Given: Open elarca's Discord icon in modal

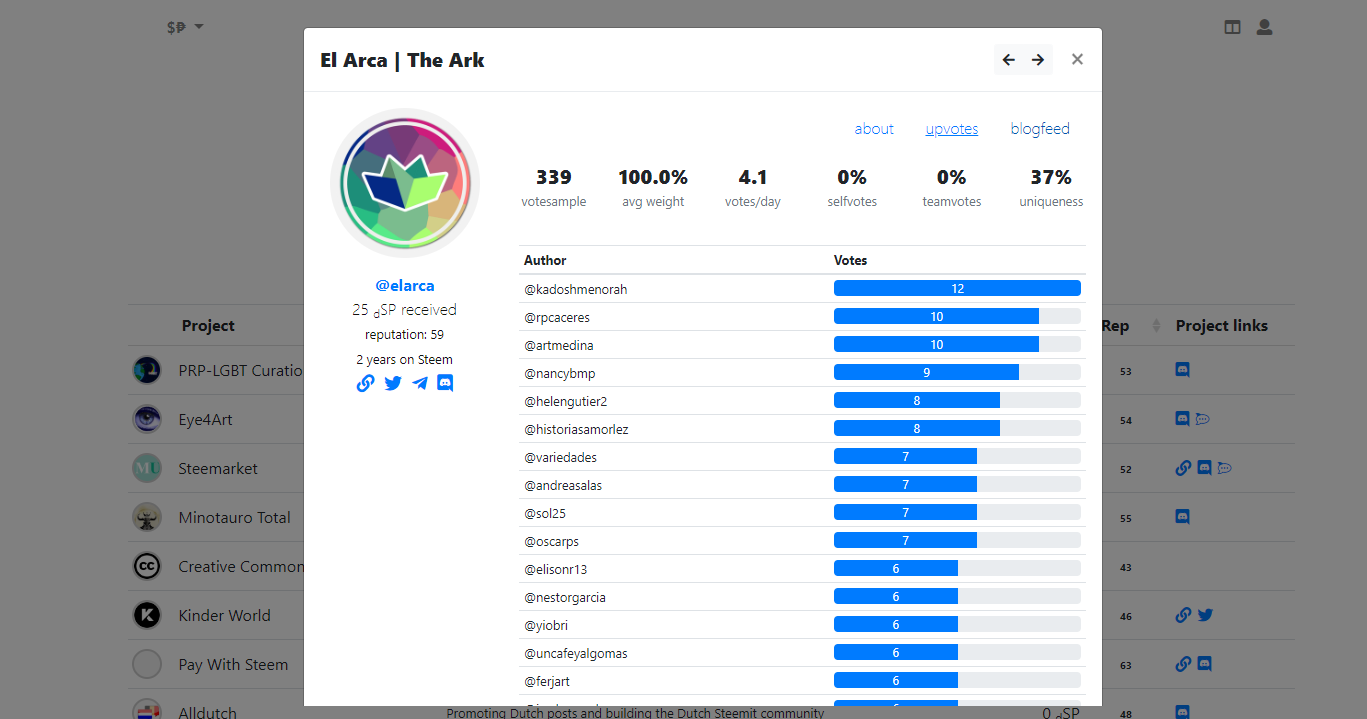Looking at the screenshot, I should [446, 383].
